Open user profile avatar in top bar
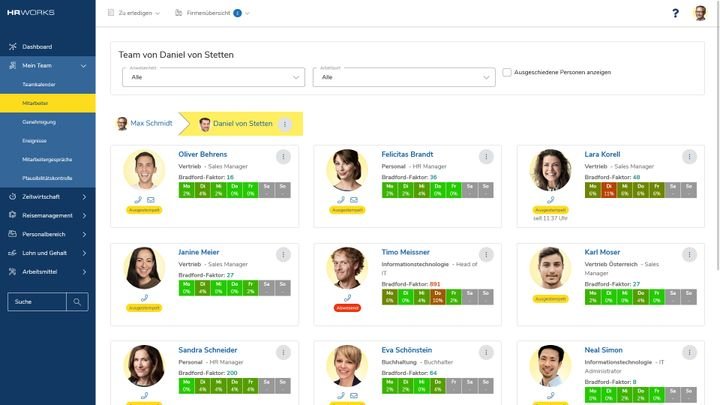The height and width of the screenshot is (405, 720). point(700,13)
